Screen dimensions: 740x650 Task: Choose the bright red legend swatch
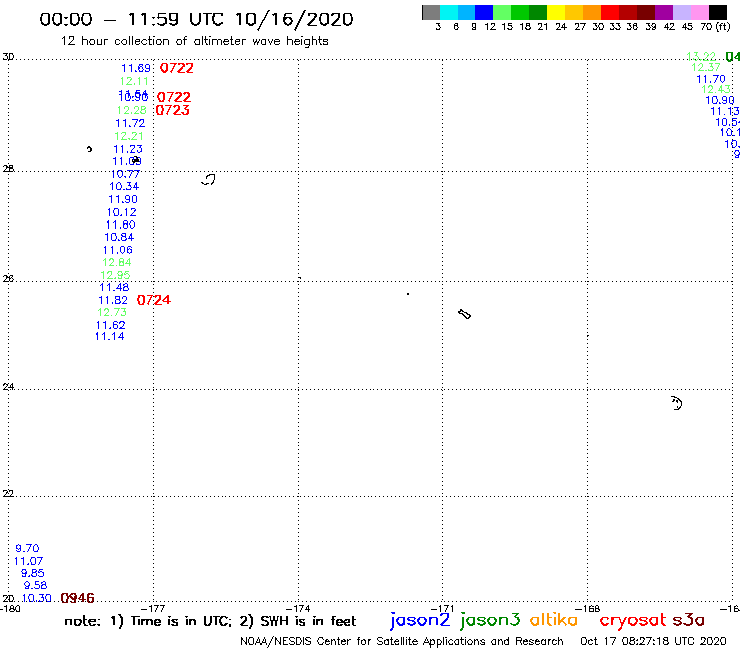609,13
